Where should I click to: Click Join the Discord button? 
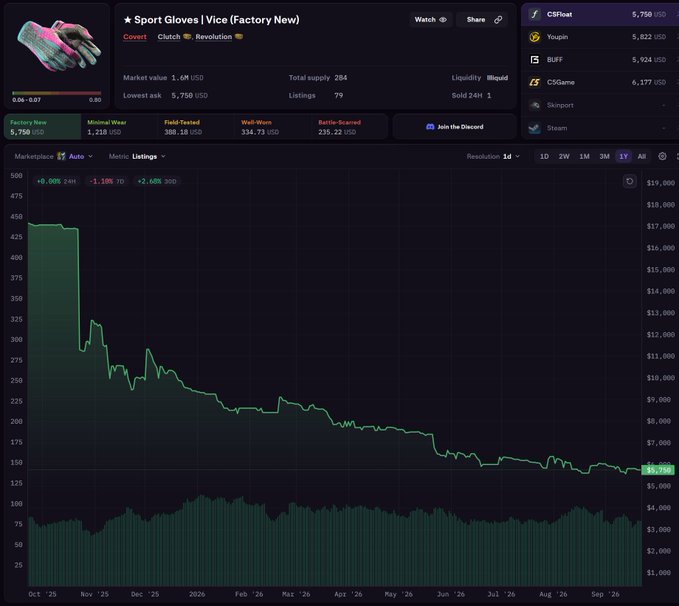coord(455,127)
